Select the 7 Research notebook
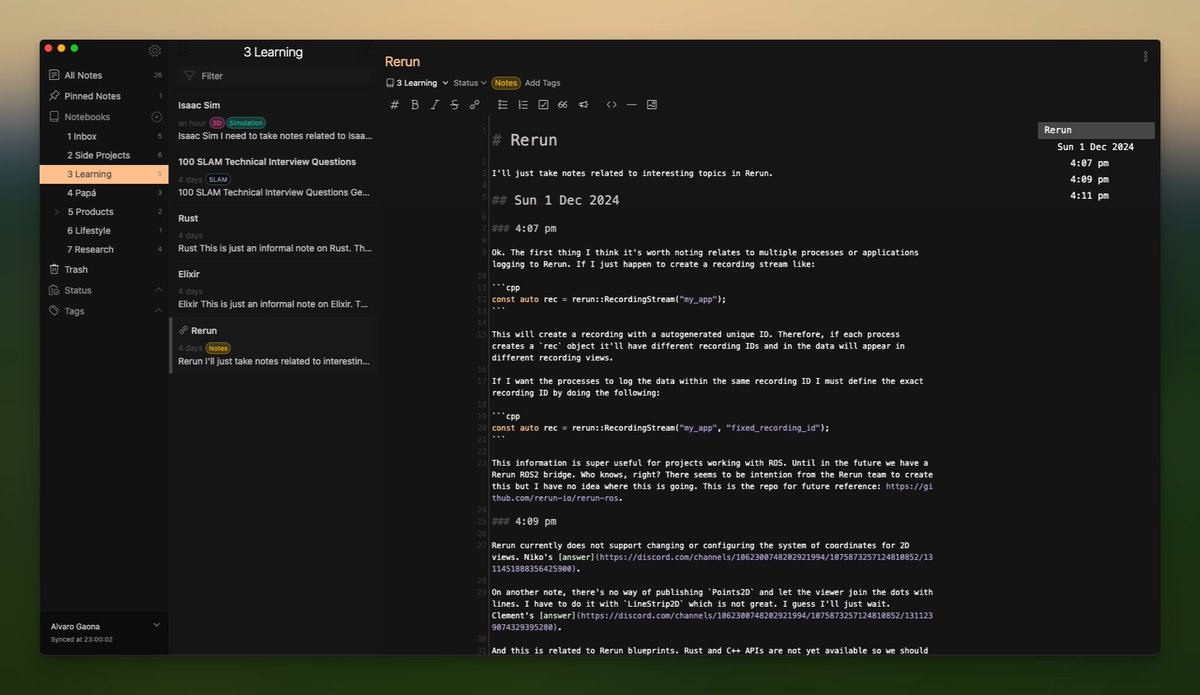 pyautogui.click(x=104, y=250)
